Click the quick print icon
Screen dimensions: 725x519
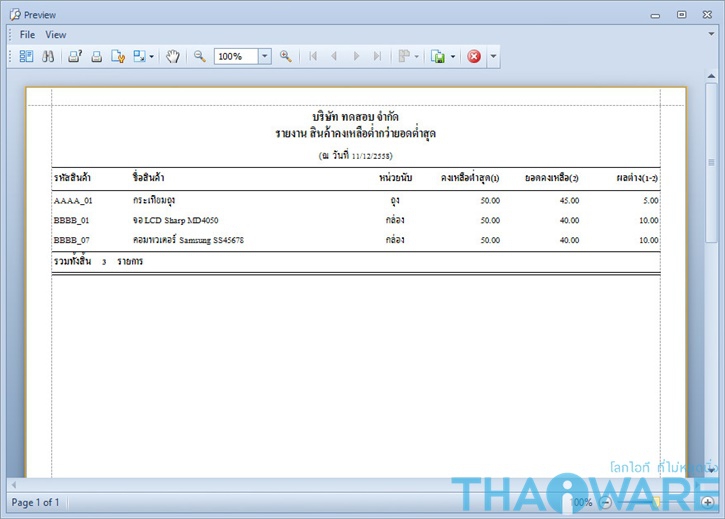pyautogui.click(x=97, y=56)
